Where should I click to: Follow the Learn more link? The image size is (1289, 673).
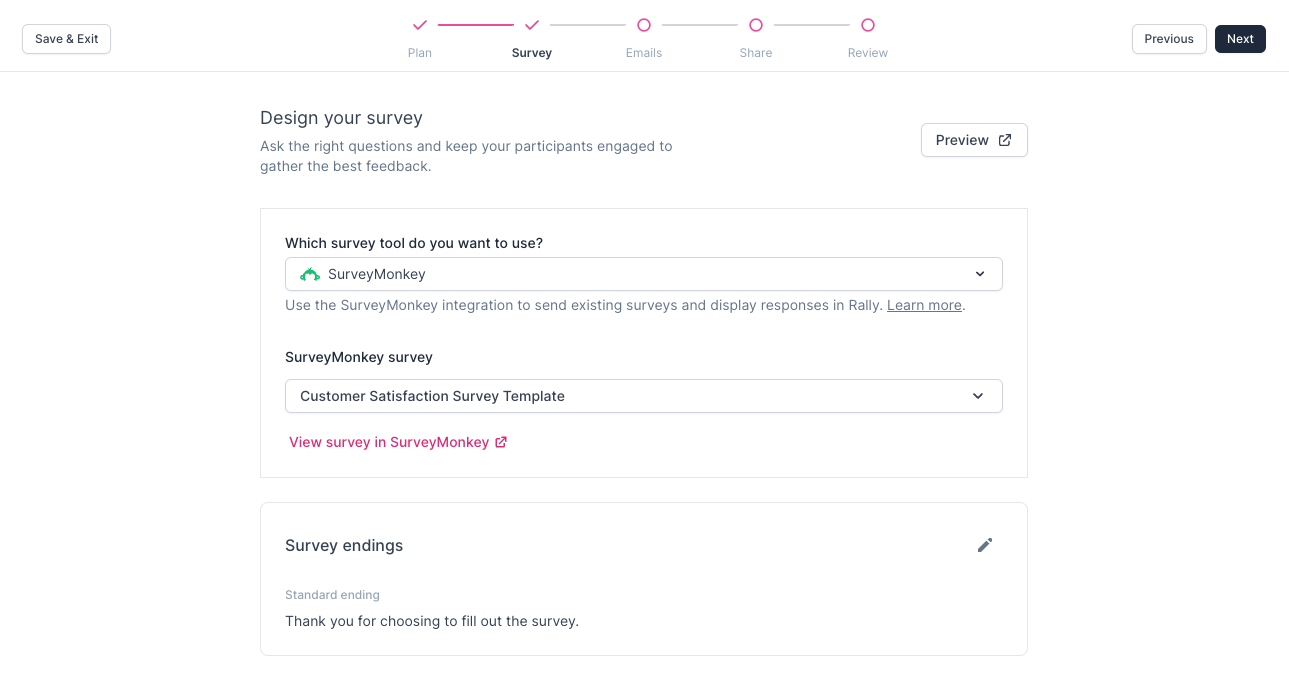[x=924, y=305]
